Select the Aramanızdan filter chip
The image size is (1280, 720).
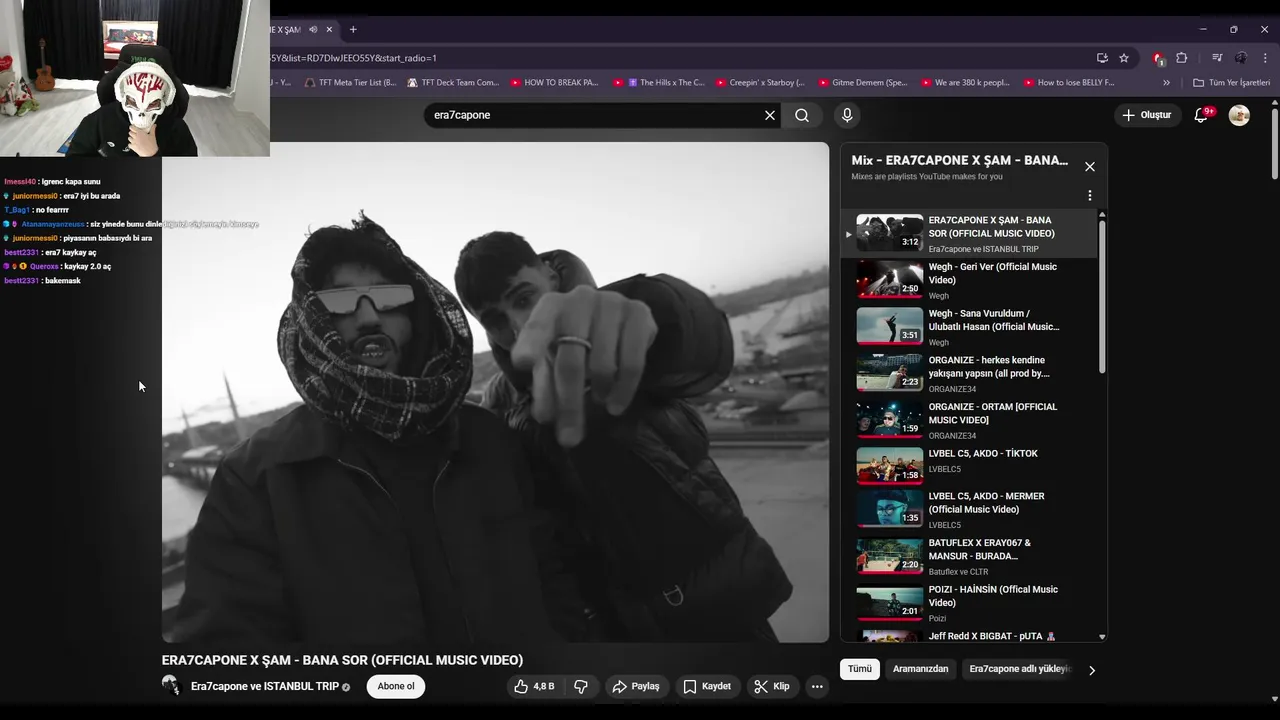pyautogui.click(x=921, y=669)
